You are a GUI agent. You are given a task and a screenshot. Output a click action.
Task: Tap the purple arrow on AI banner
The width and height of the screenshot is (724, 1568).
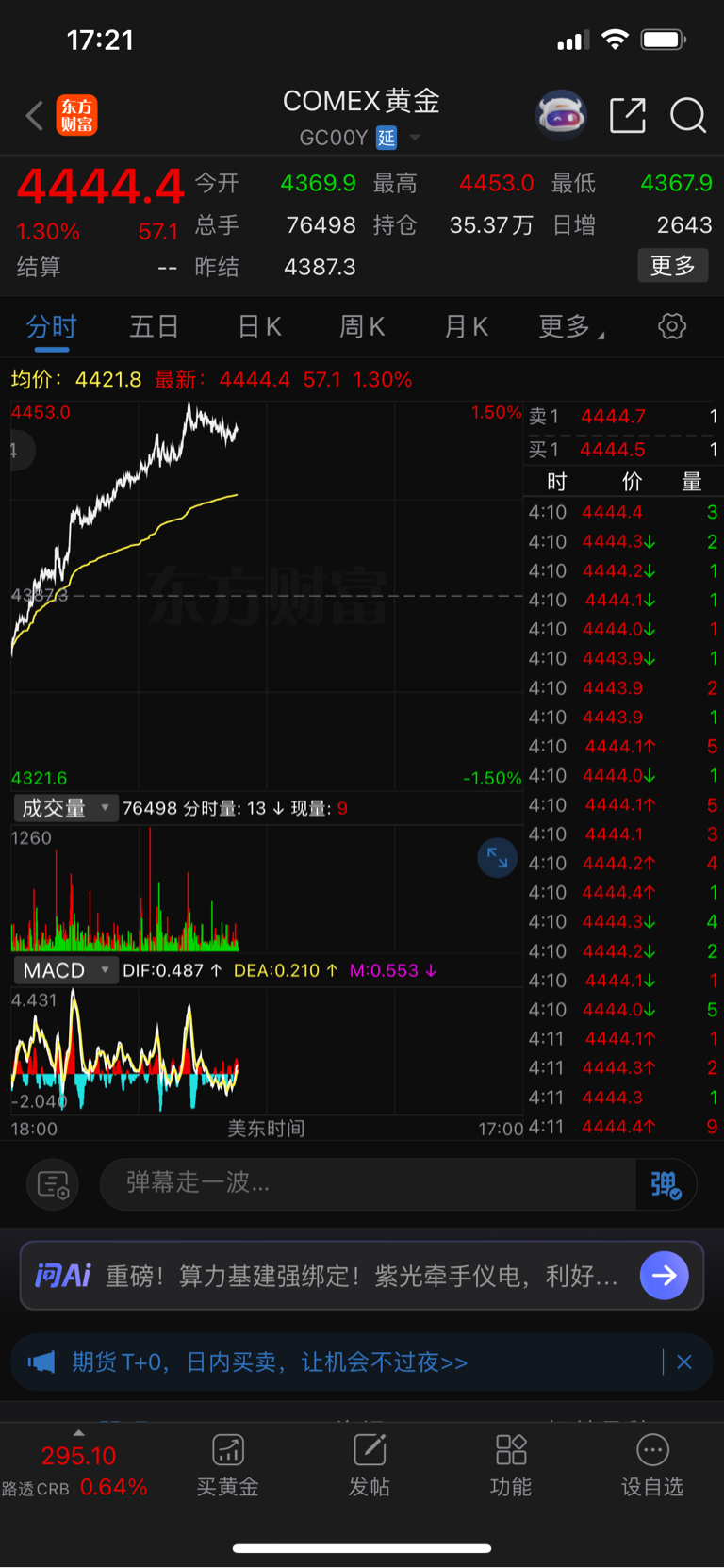(665, 1276)
